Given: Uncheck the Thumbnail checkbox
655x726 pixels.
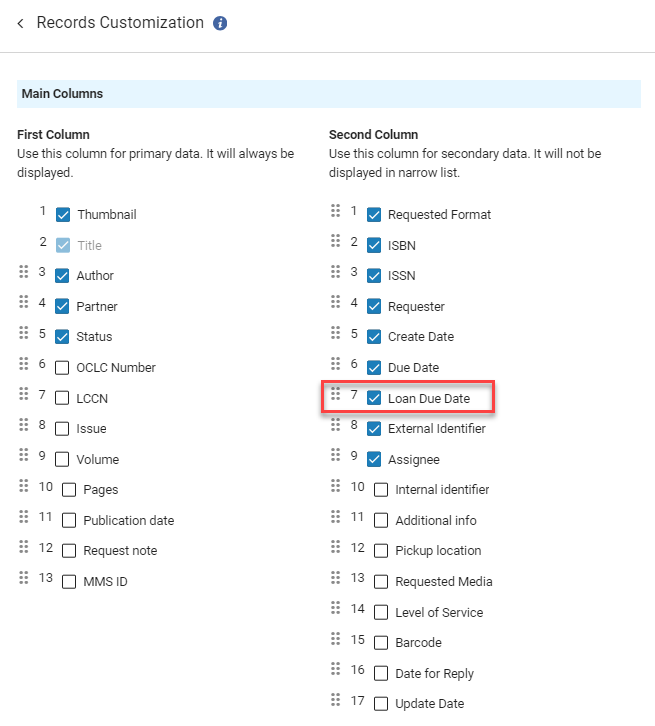Looking at the screenshot, I should pyautogui.click(x=63, y=214).
